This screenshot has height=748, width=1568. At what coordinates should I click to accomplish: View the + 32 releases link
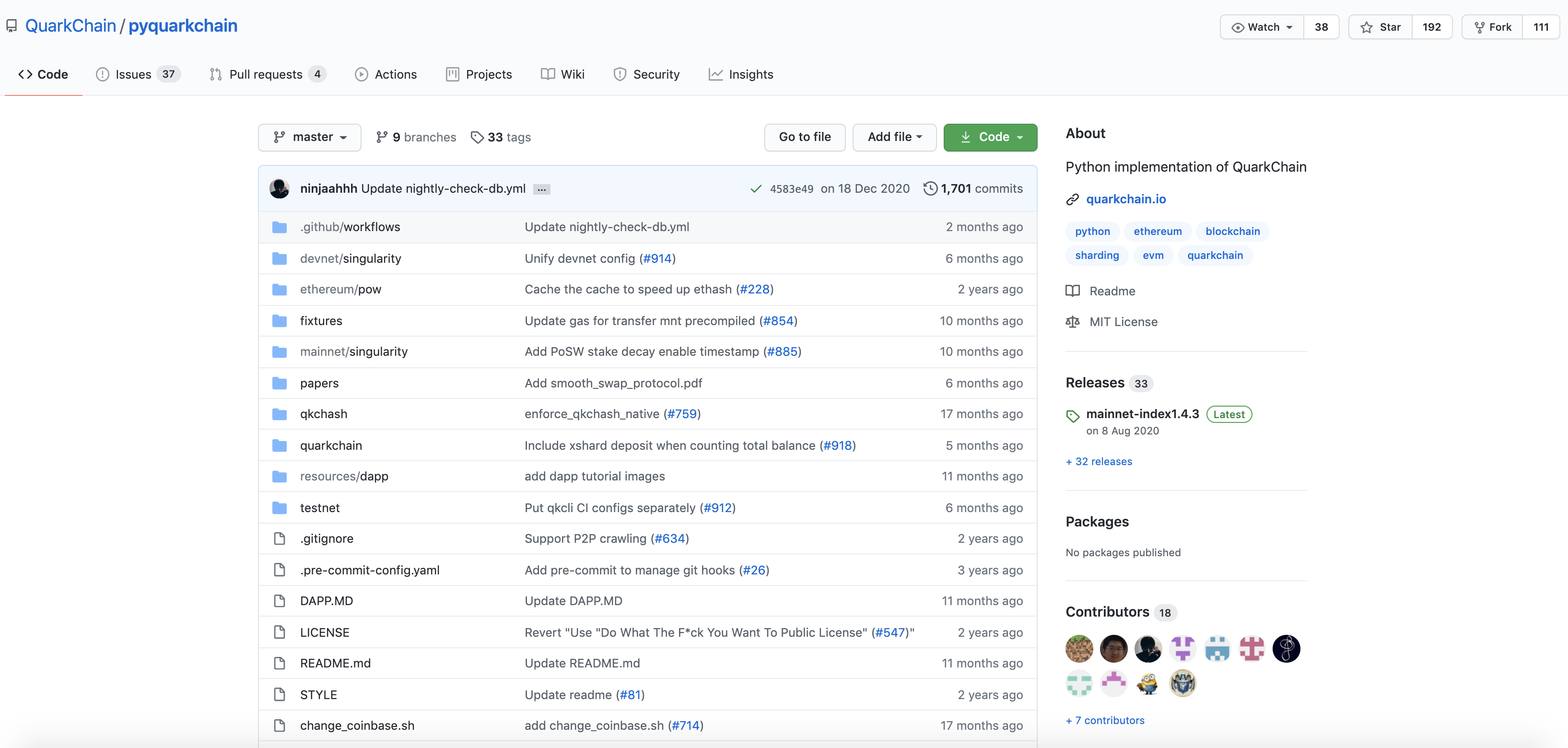pyautogui.click(x=1099, y=462)
